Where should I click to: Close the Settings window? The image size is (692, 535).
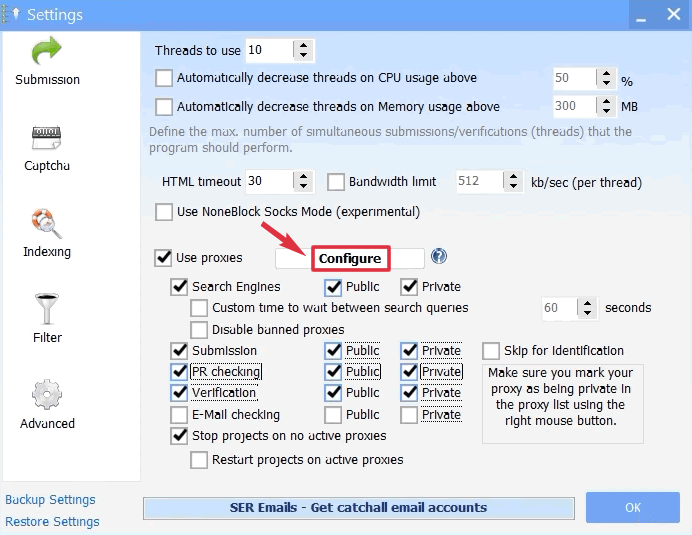673,14
